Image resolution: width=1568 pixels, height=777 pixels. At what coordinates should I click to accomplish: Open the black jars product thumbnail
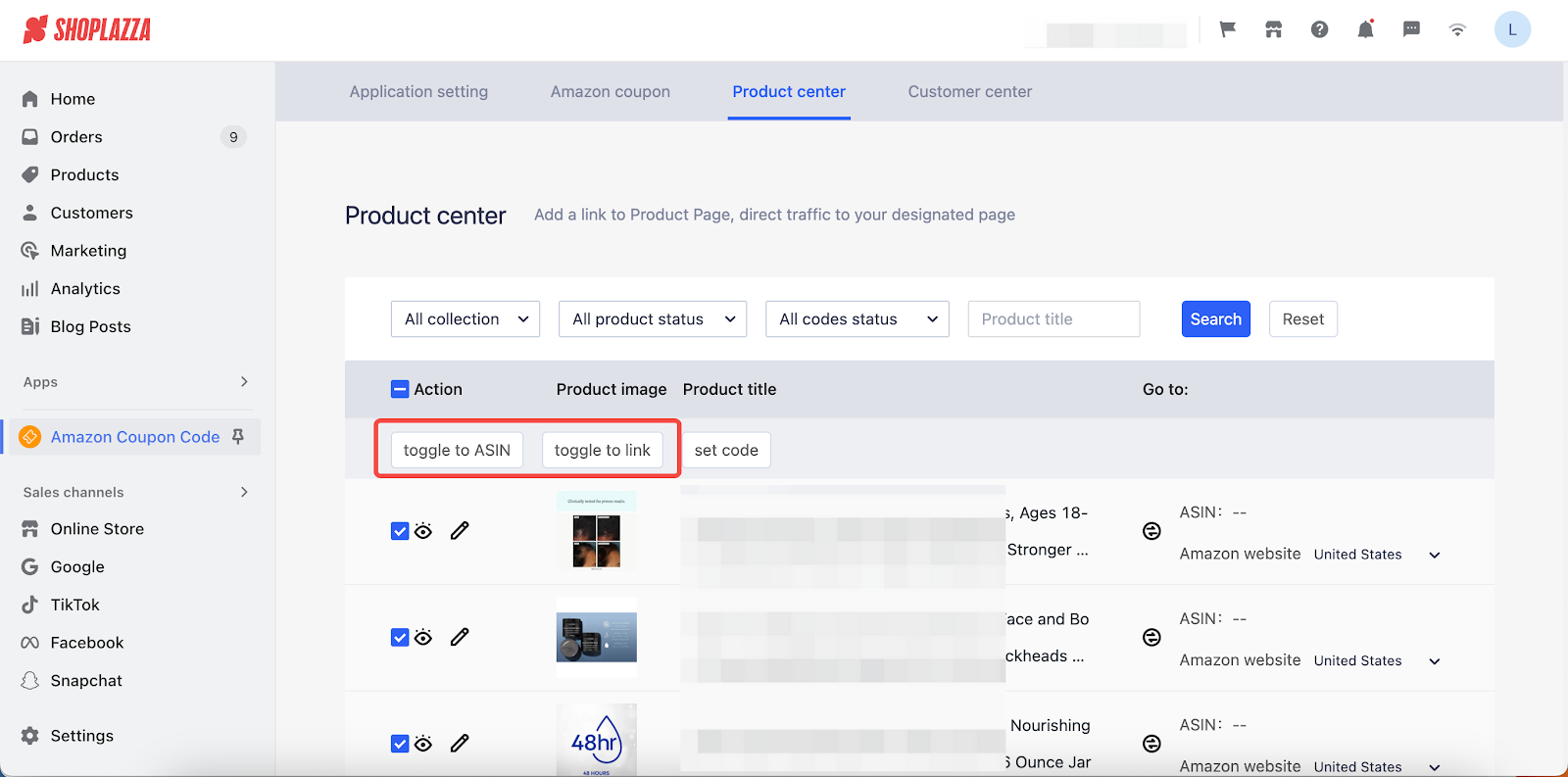597,638
